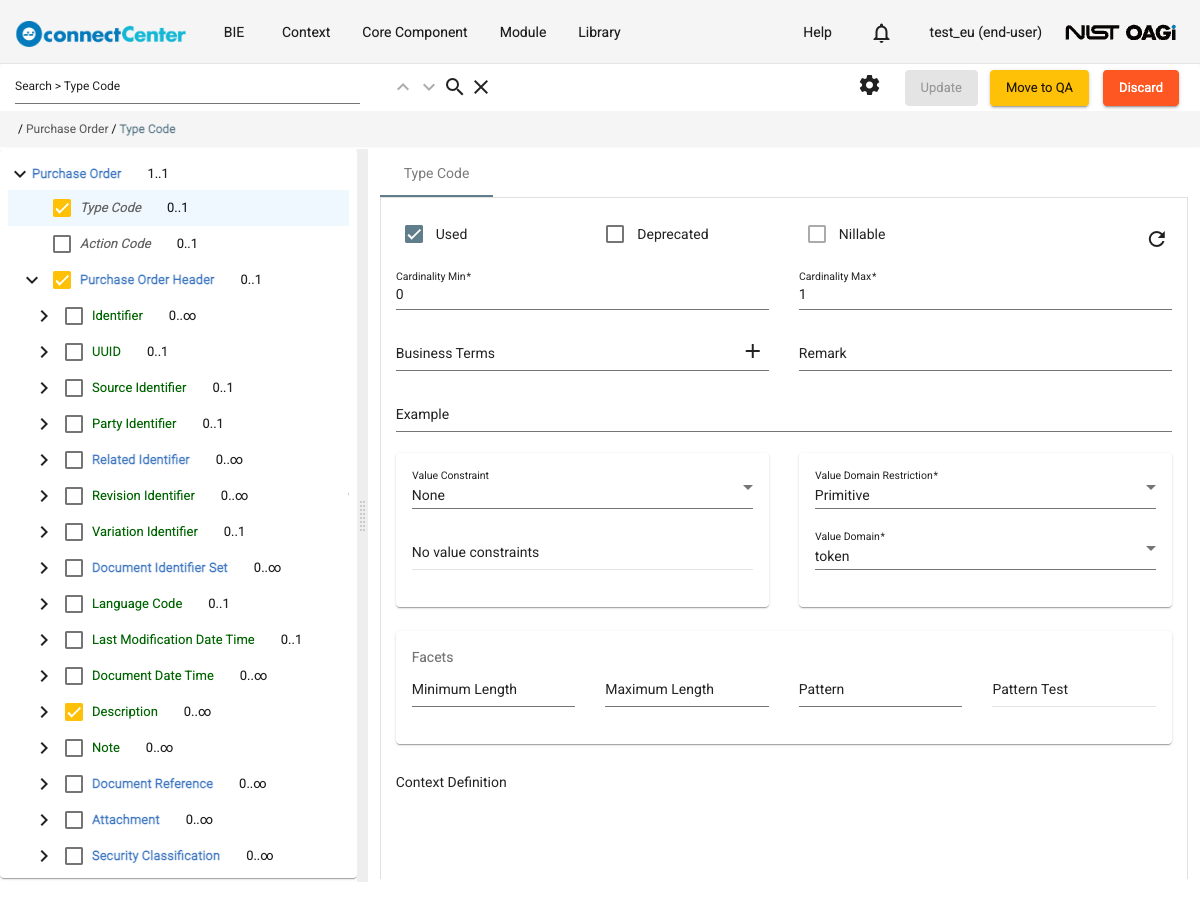
Task: Clear the search with X icon
Action: 481,87
